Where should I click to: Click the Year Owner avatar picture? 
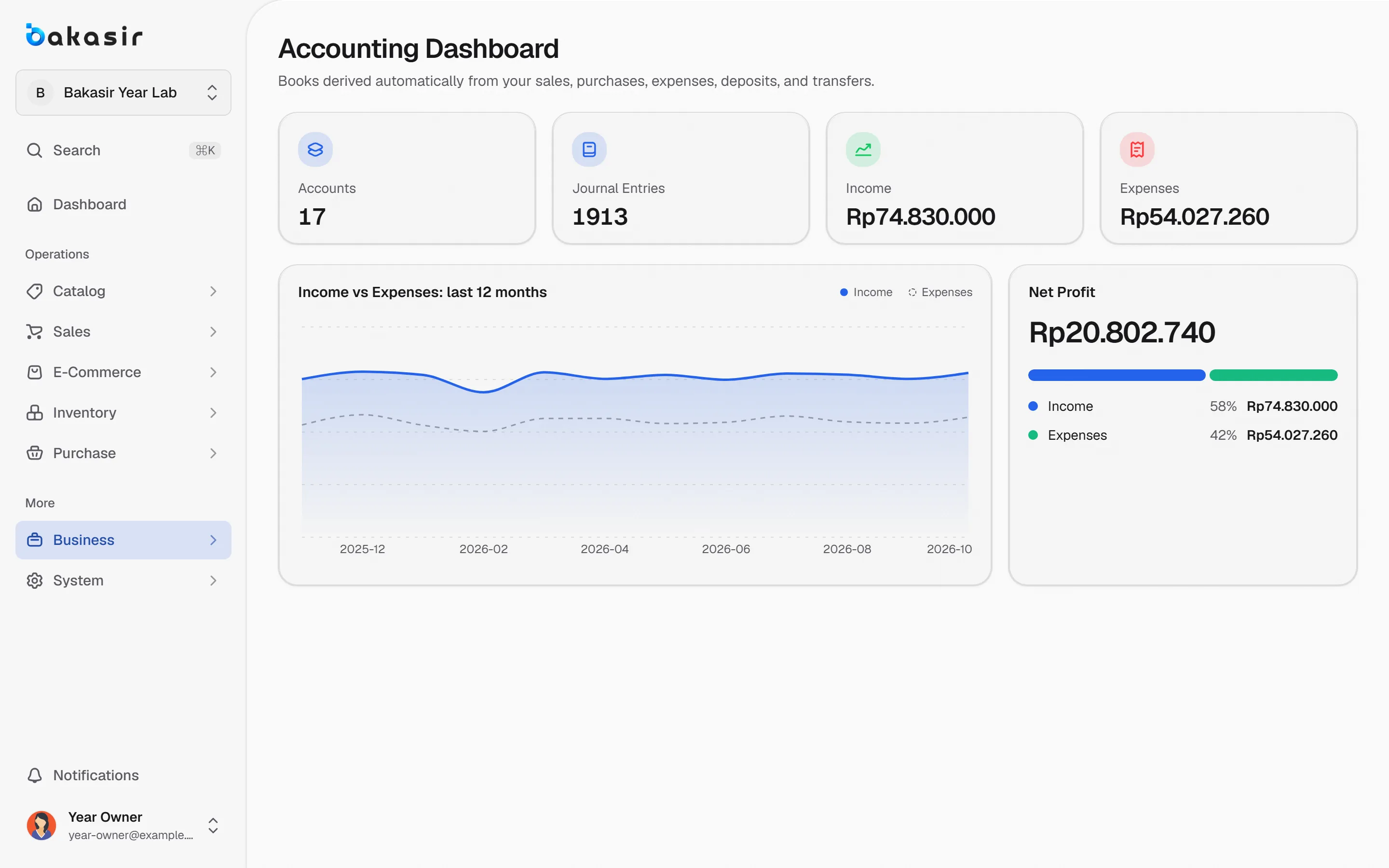coord(41,826)
